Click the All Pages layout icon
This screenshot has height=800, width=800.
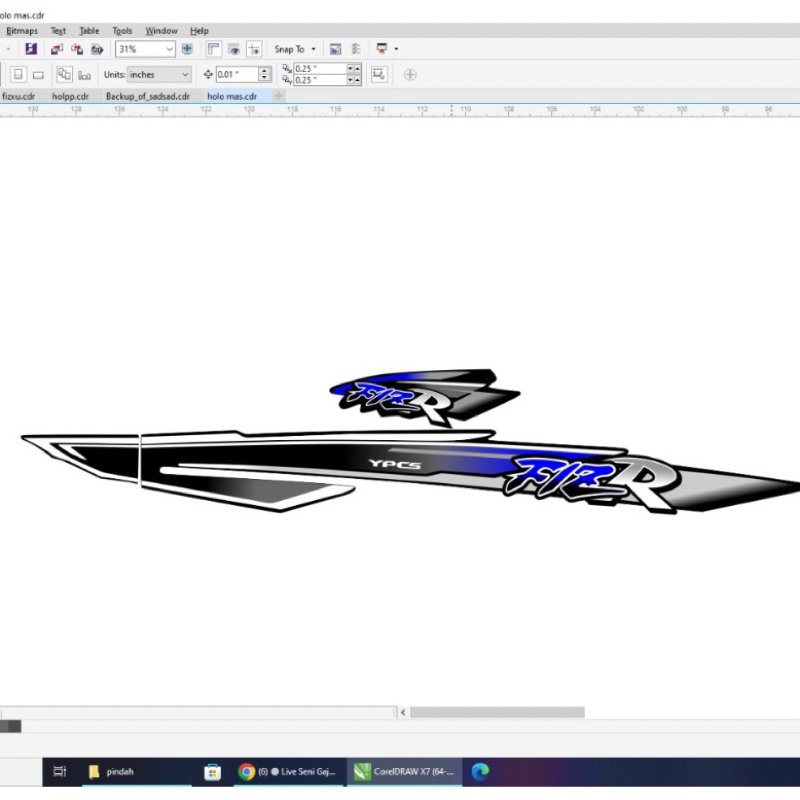[64, 74]
